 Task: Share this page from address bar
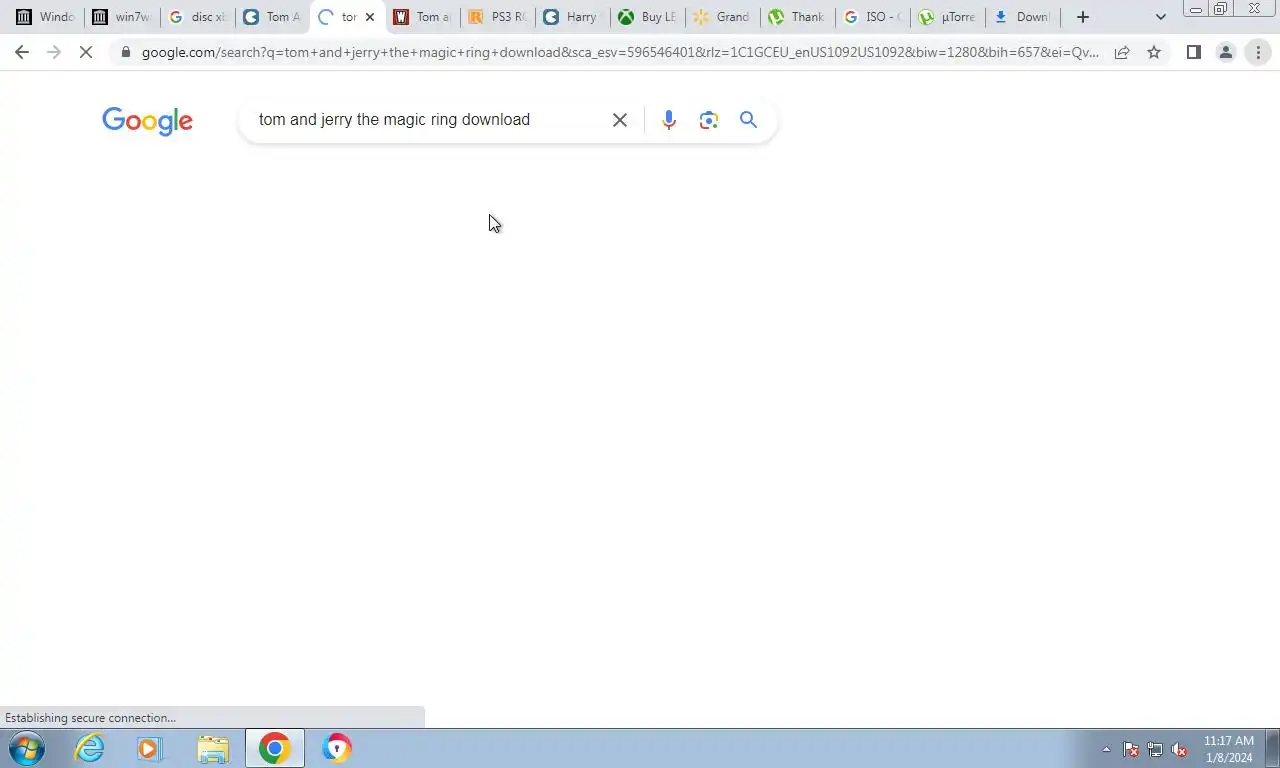pyautogui.click(x=1122, y=52)
